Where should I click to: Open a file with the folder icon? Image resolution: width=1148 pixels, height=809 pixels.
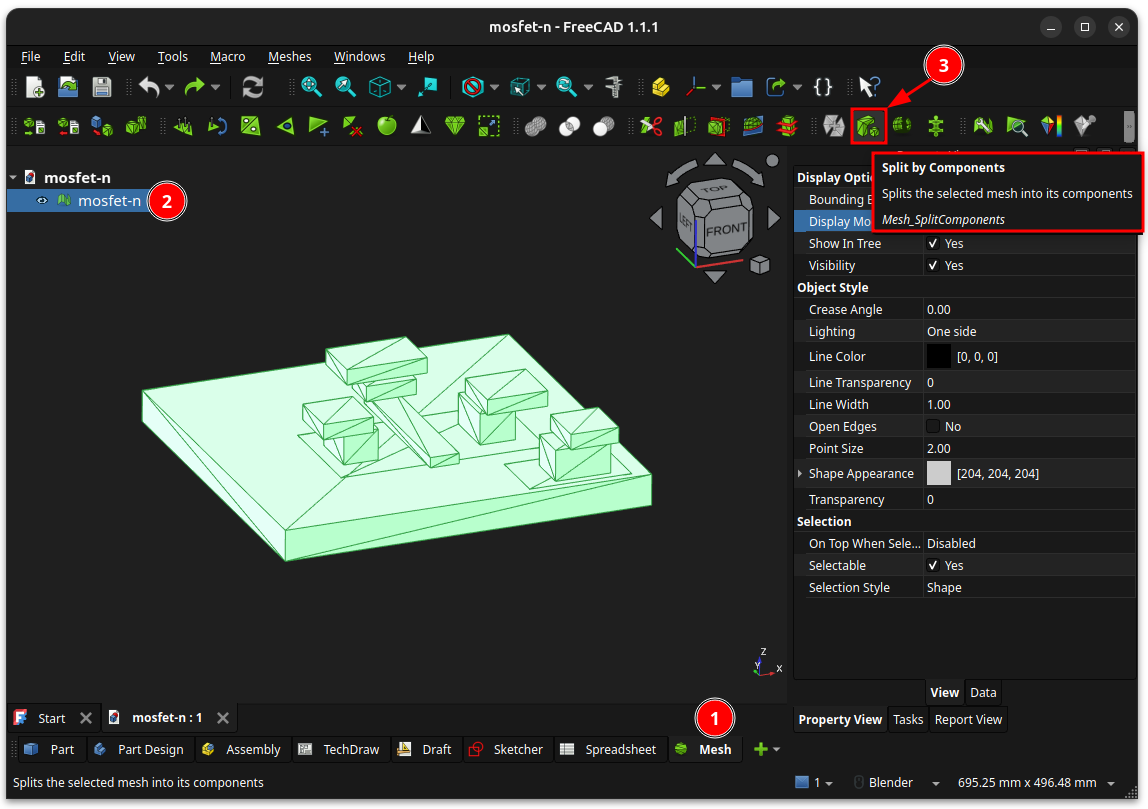click(x=68, y=87)
